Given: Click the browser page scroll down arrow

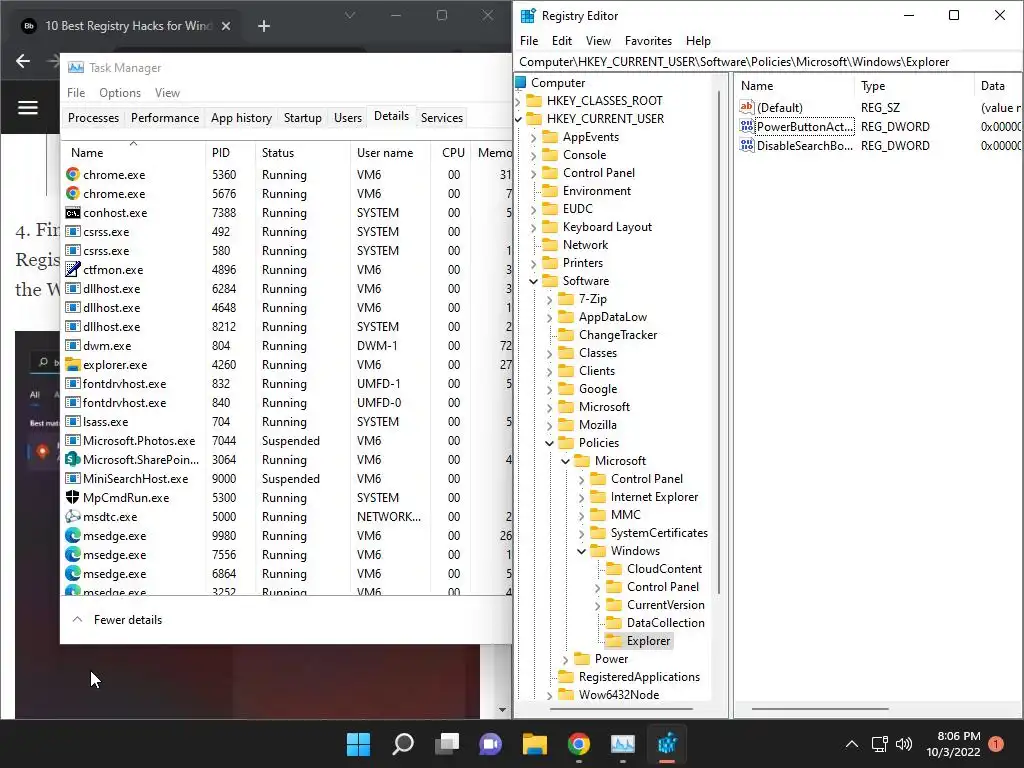Looking at the screenshot, I should pyautogui.click(x=502, y=710).
